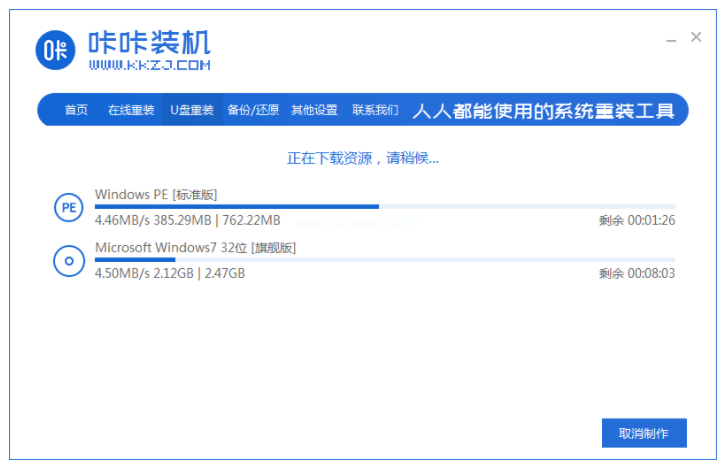This screenshot has width=723, height=464.
Task: Go to the 备份/还原 tab
Action: [x=253, y=110]
